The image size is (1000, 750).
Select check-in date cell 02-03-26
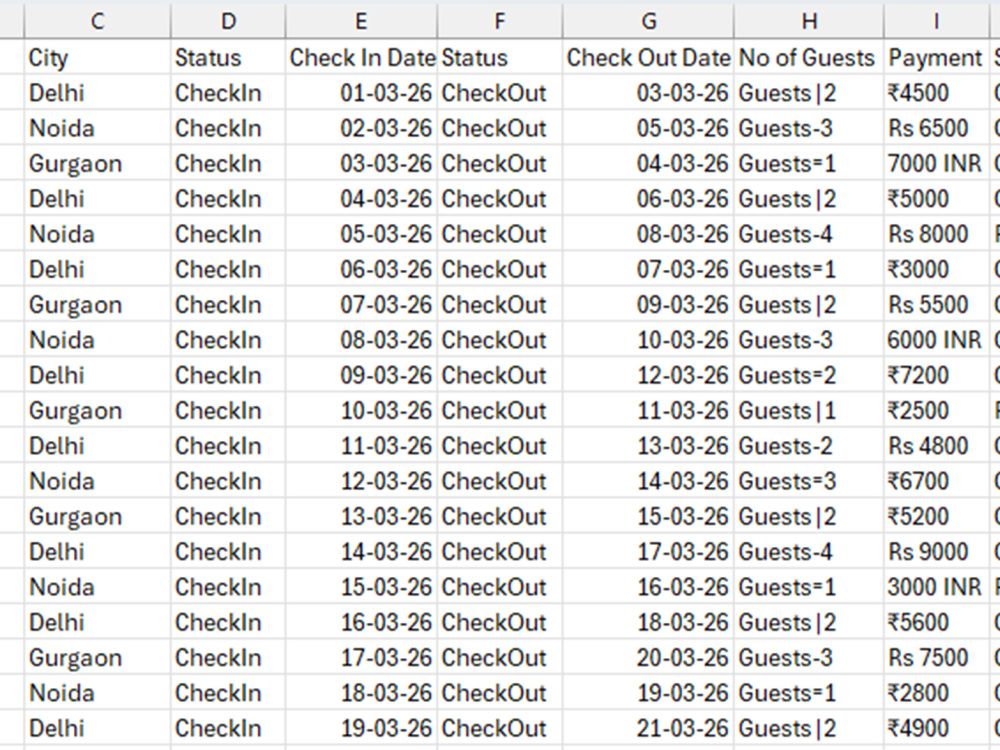pyautogui.click(x=361, y=128)
